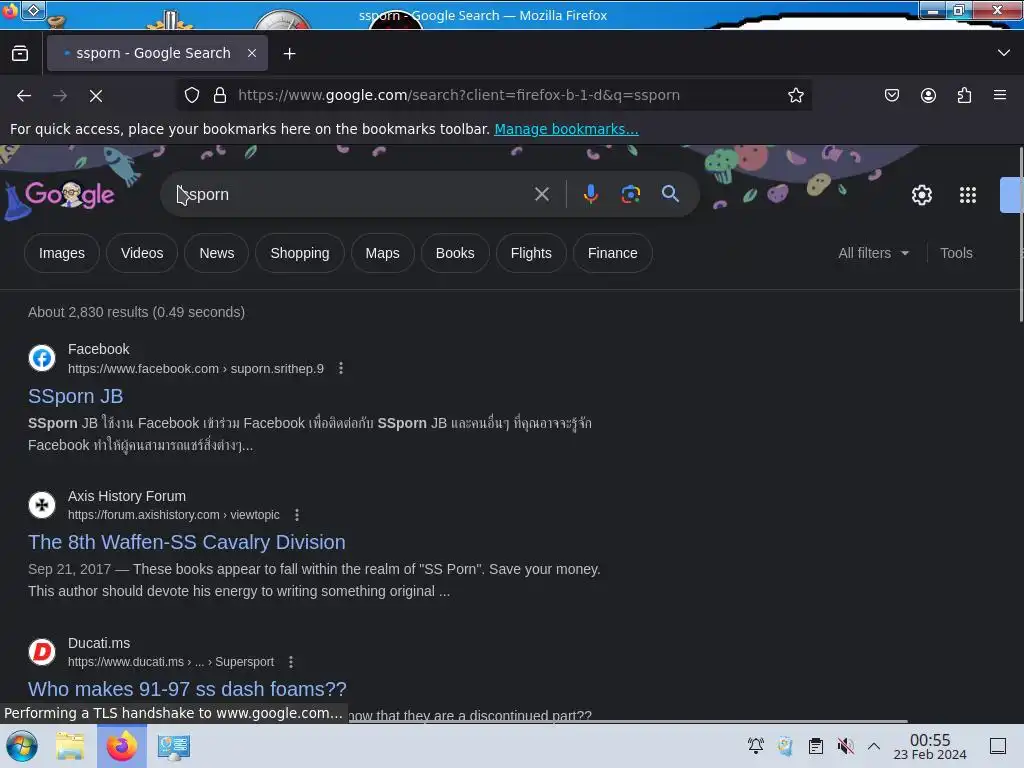Click the Ducati.ms result favicon
The image size is (1024, 768).
tap(42, 652)
